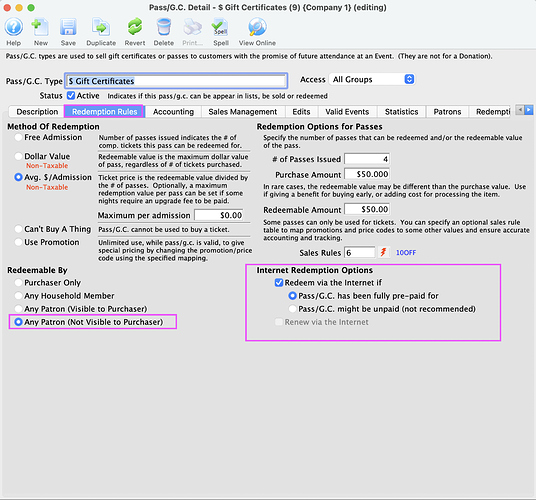This screenshot has width=536, height=500.
Task: Open the Access All Groups dropdown
Action: coord(372,79)
